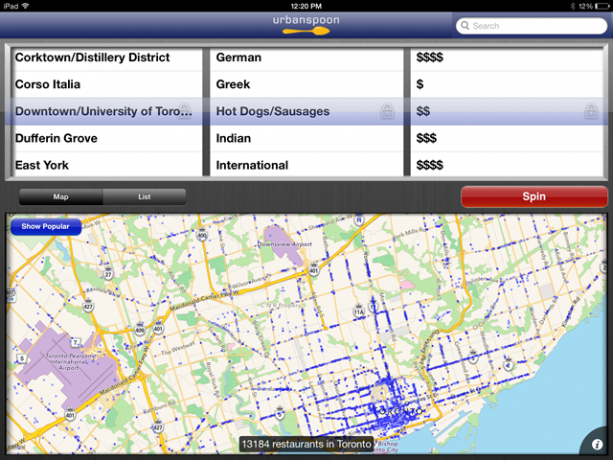Screen dimensions: 613x460
Task: Choose International cuisine
Action: pyautogui.click(x=306, y=165)
